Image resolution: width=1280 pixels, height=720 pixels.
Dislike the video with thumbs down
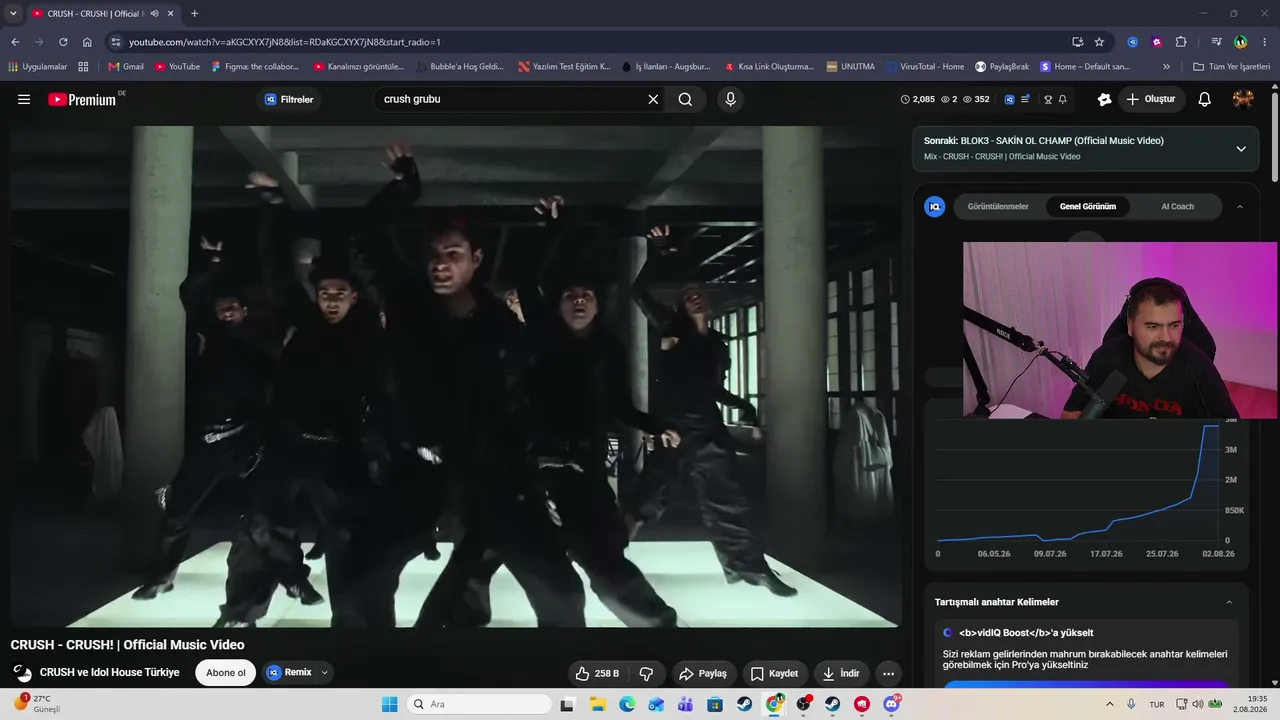point(646,673)
